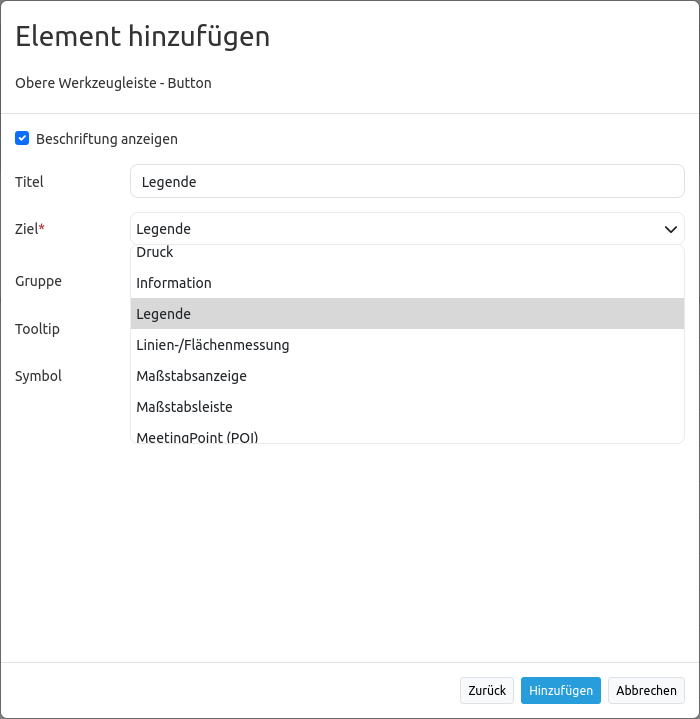Viewport: 700px width, 719px height.
Task: Click the Obere Werkzeugleiste - Button subtitle
Action: coord(113,83)
